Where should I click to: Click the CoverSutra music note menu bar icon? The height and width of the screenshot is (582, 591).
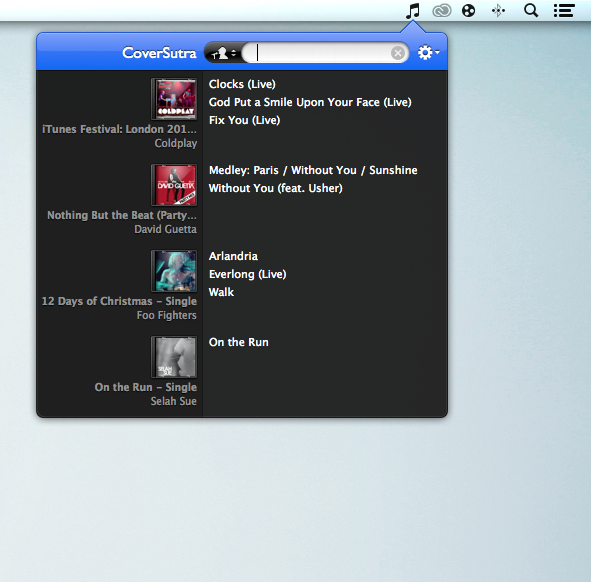(413, 11)
